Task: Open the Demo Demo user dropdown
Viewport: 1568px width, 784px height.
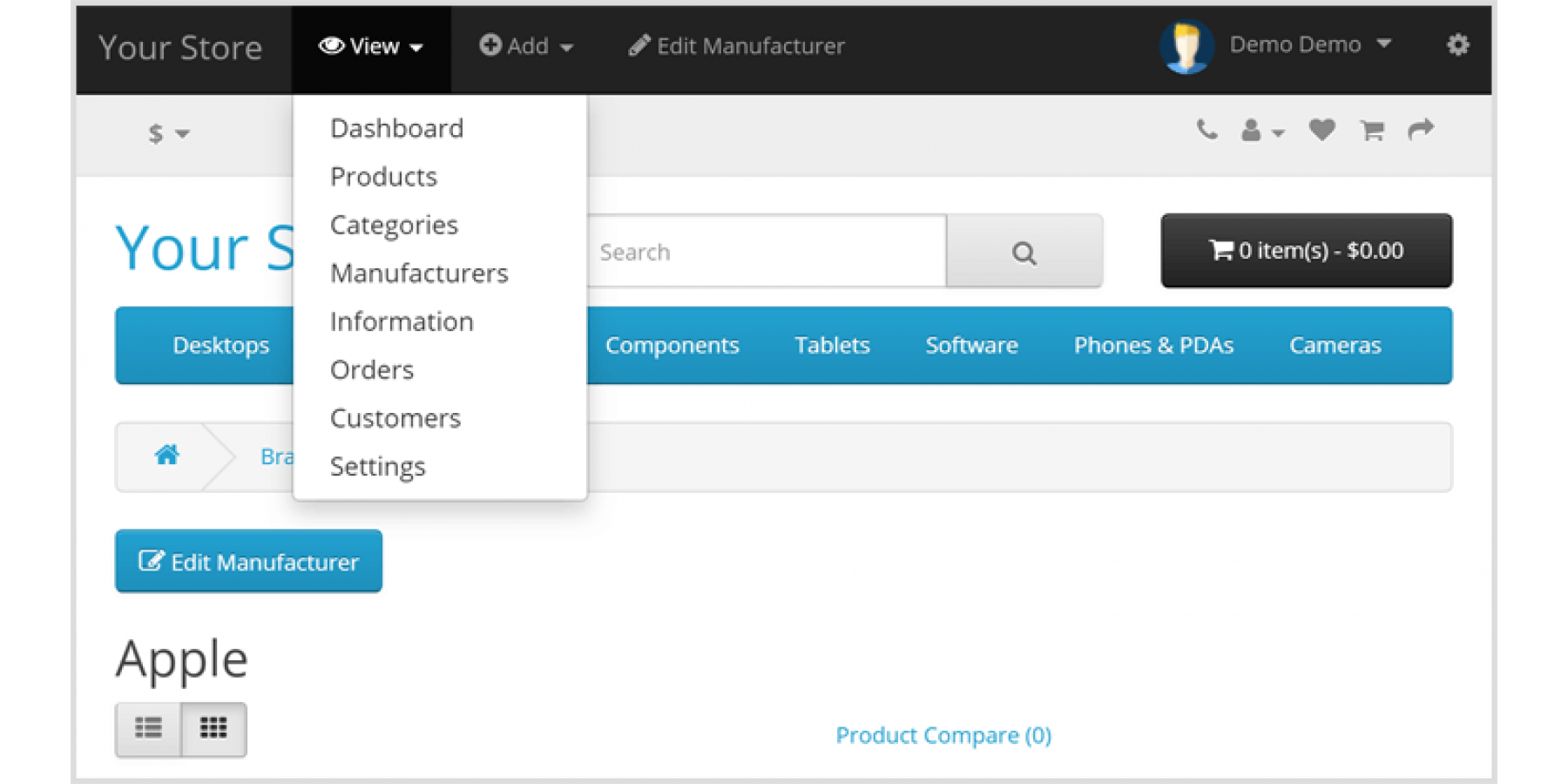Action: click(1310, 44)
